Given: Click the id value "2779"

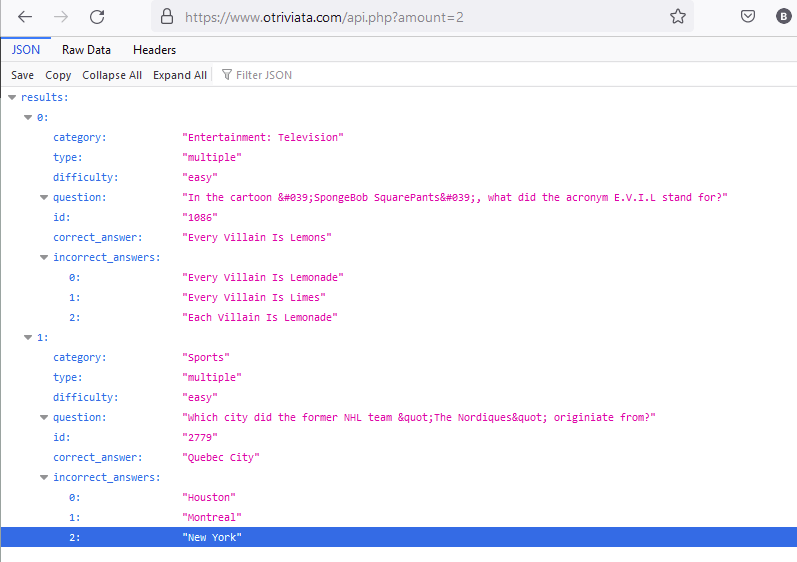Looking at the screenshot, I should click(x=200, y=438).
